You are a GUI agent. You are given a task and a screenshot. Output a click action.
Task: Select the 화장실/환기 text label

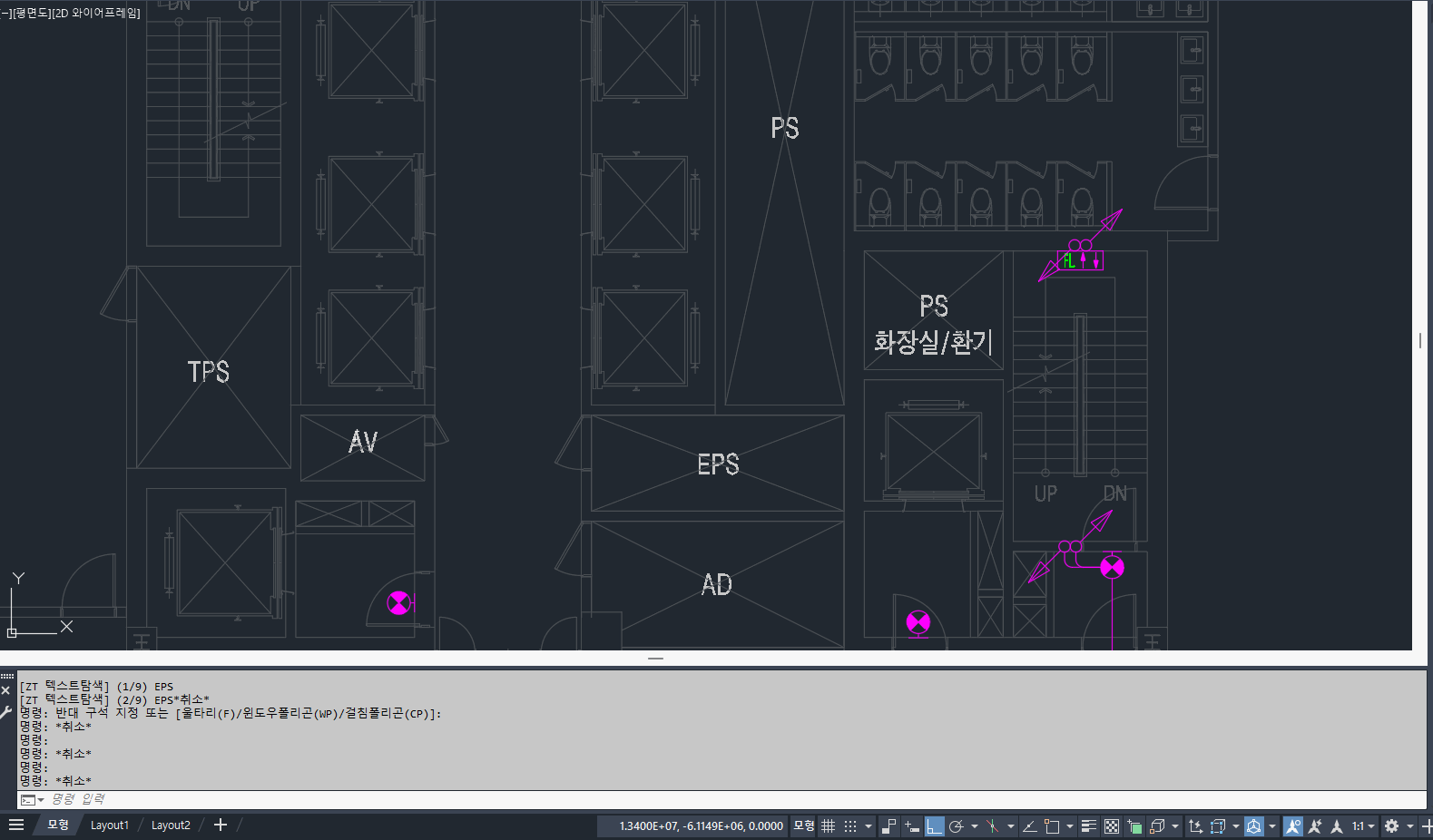click(x=933, y=342)
